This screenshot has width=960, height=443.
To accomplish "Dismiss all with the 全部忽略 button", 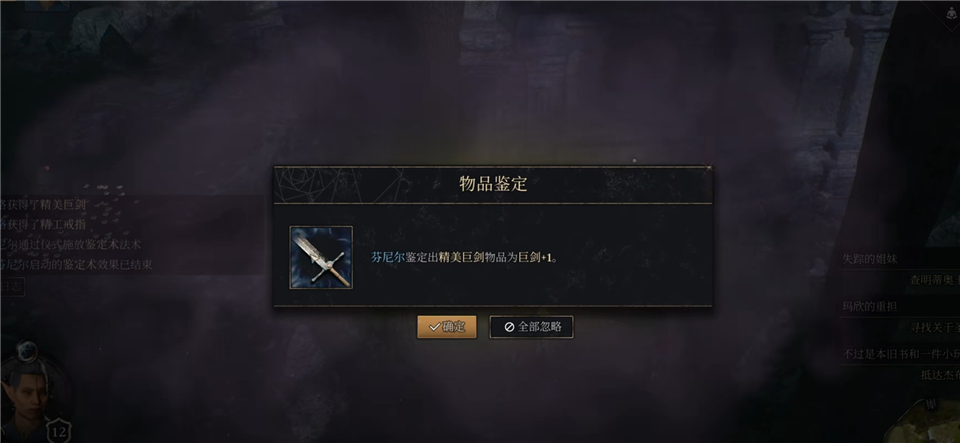I will coord(531,327).
